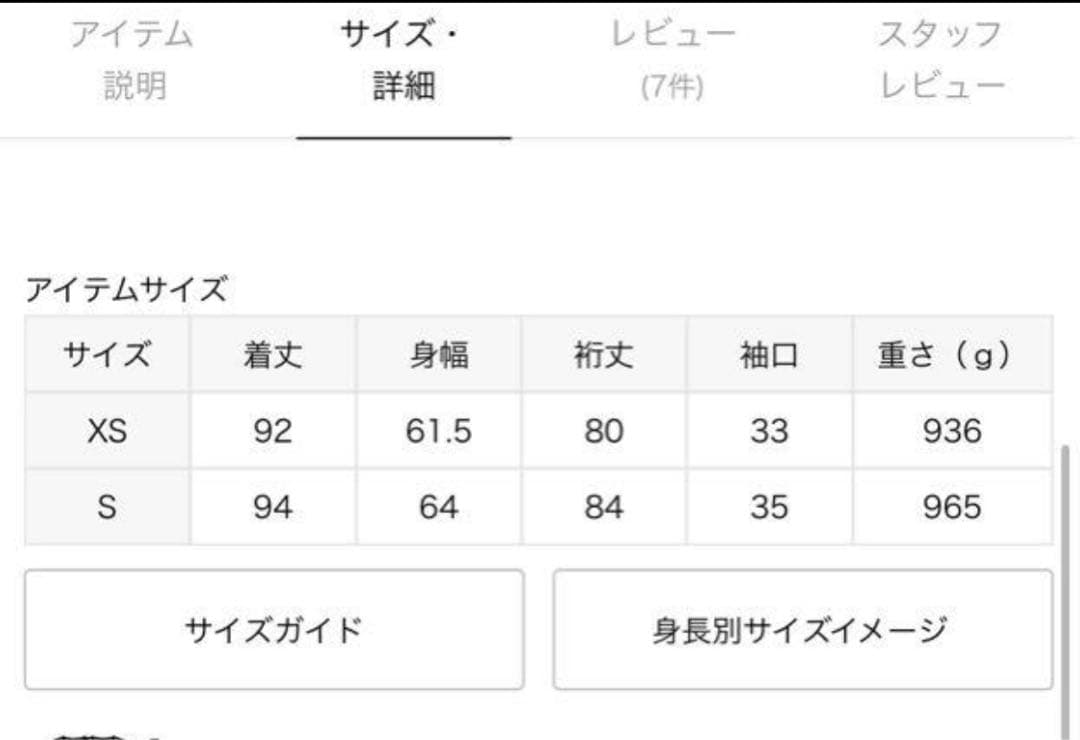Click the 着丈 column header

coord(270,354)
